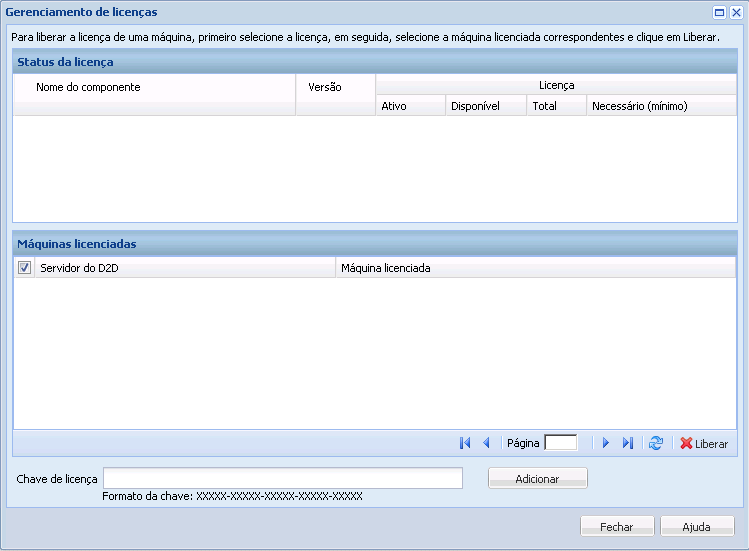Toggle the Servidor do D2D checkbox
Image resolution: width=749 pixels, height=551 pixels.
click(24, 268)
